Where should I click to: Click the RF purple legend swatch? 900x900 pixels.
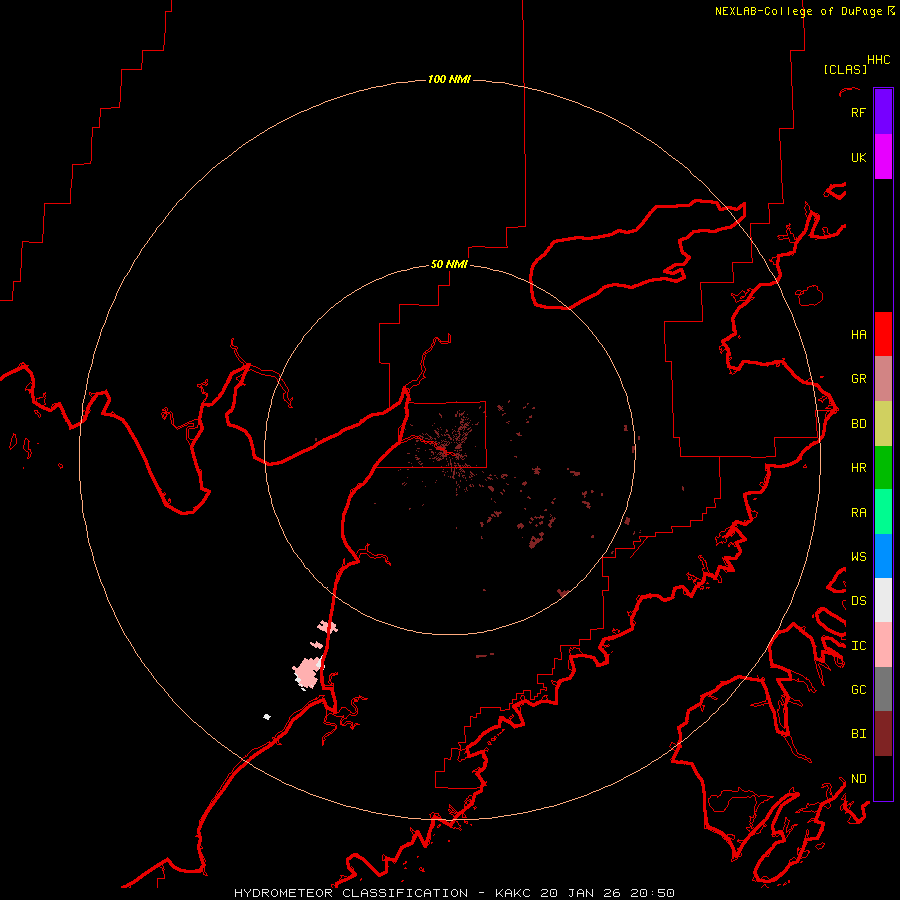tap(883, 112)
